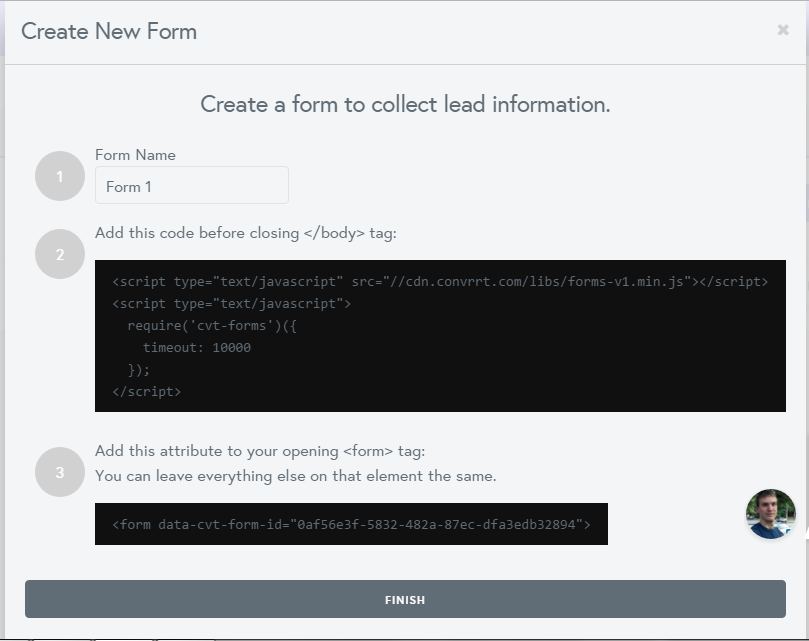This screenshot has width=809, height=641.
Task: Click the closing </script> tag line
Action: click(x=147, y=392)
